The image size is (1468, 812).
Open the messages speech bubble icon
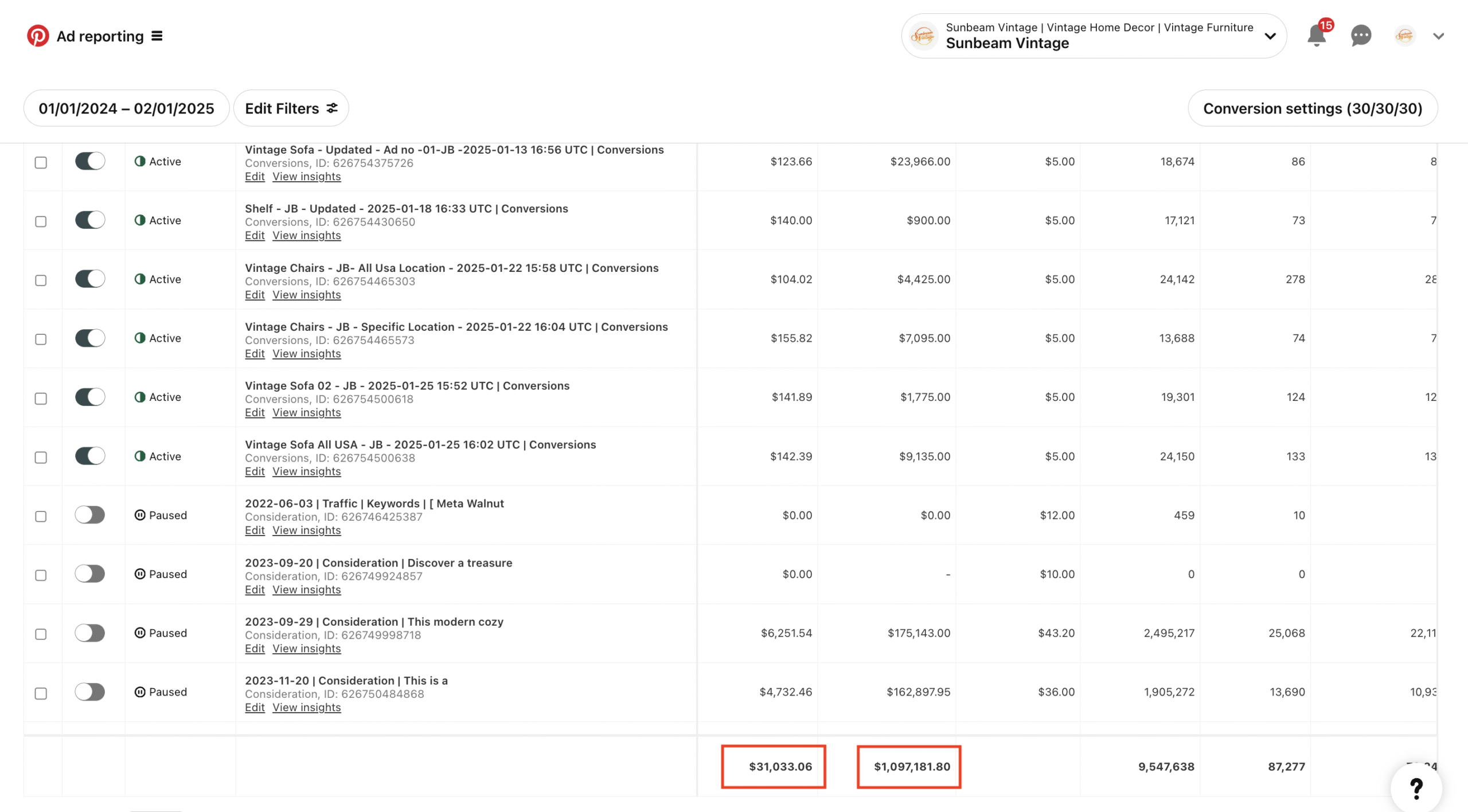click(1361, 36)
